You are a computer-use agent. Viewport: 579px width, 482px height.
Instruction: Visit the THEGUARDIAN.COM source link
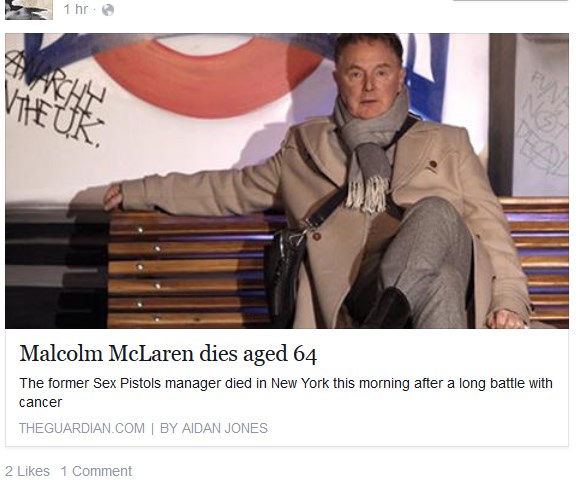(x=82, y=428)
